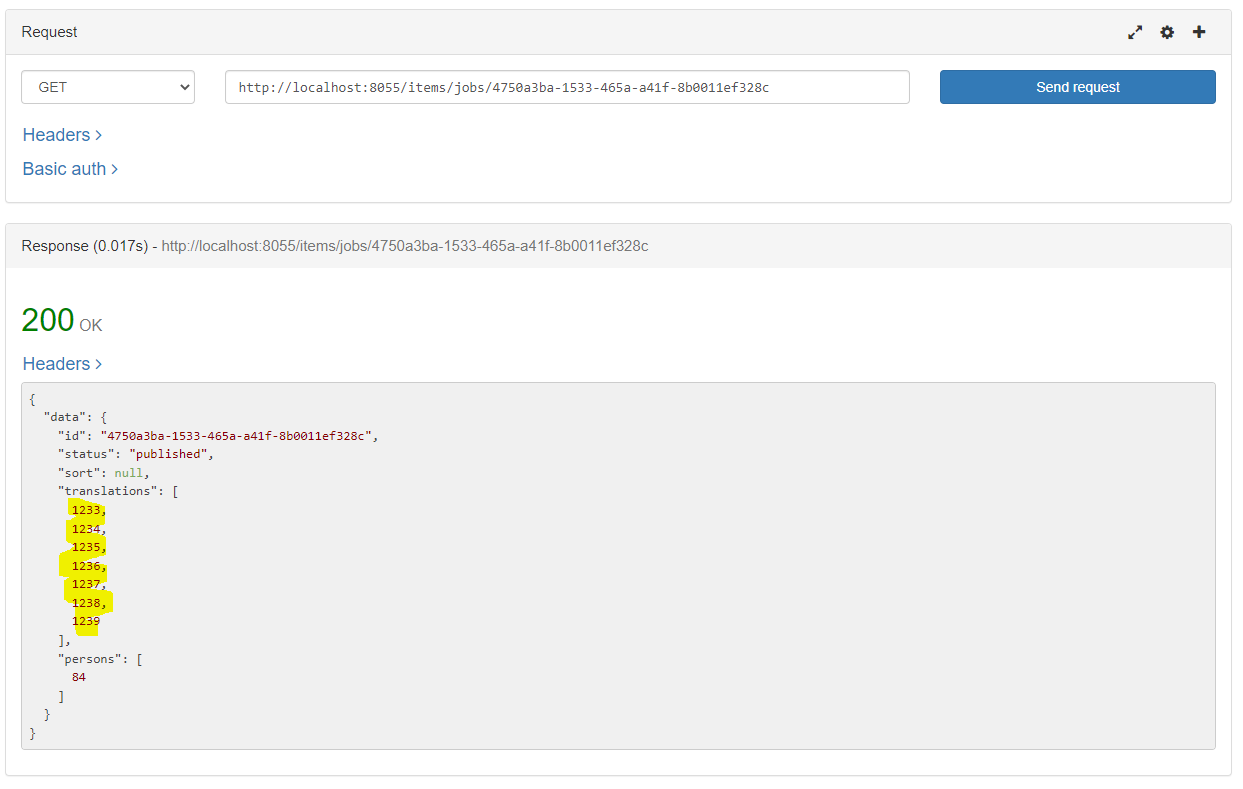Click the 200 status code text
The image size is (1243, 789).
[48, 320]
